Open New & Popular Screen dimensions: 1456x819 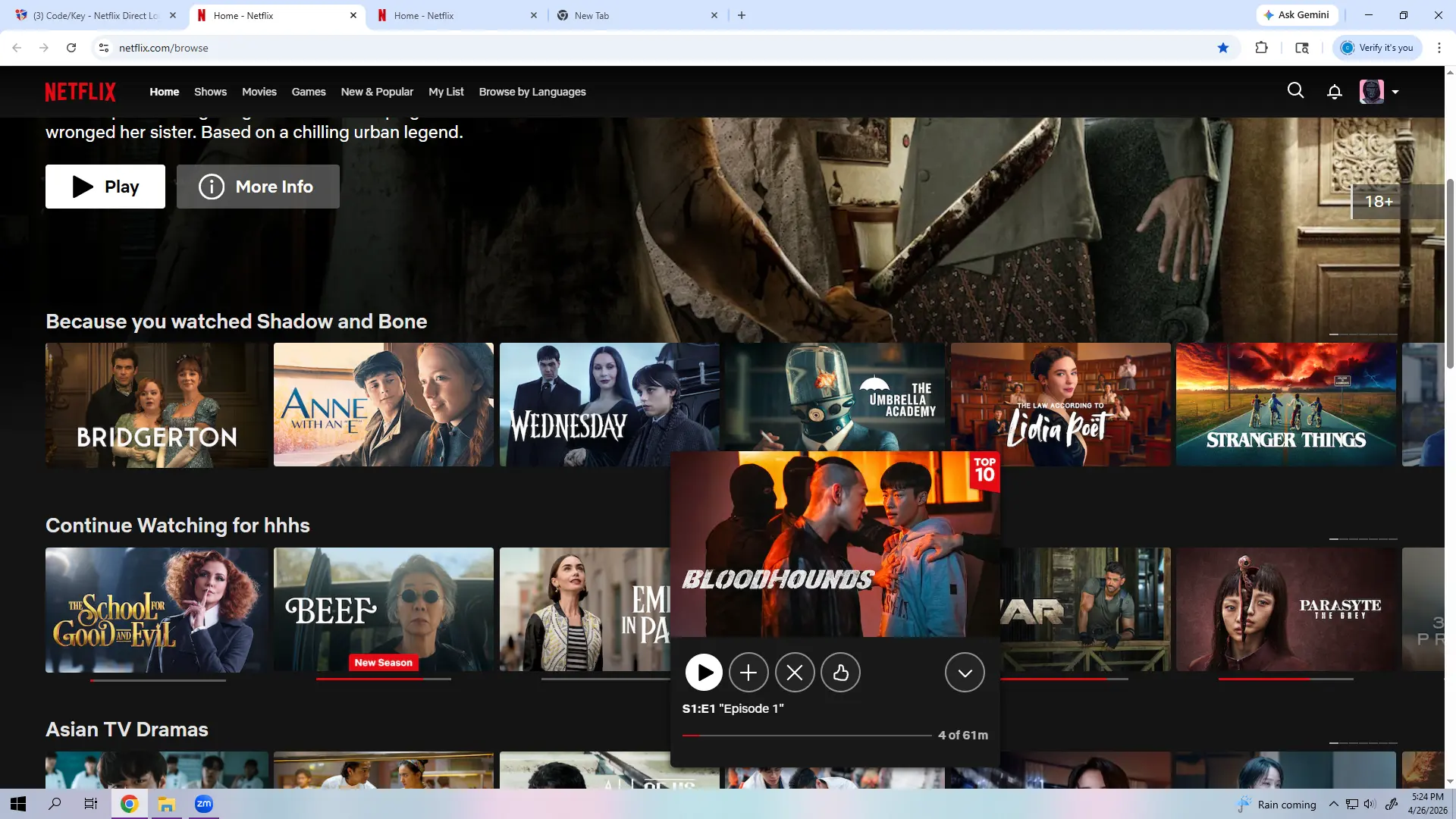[377, 92]
